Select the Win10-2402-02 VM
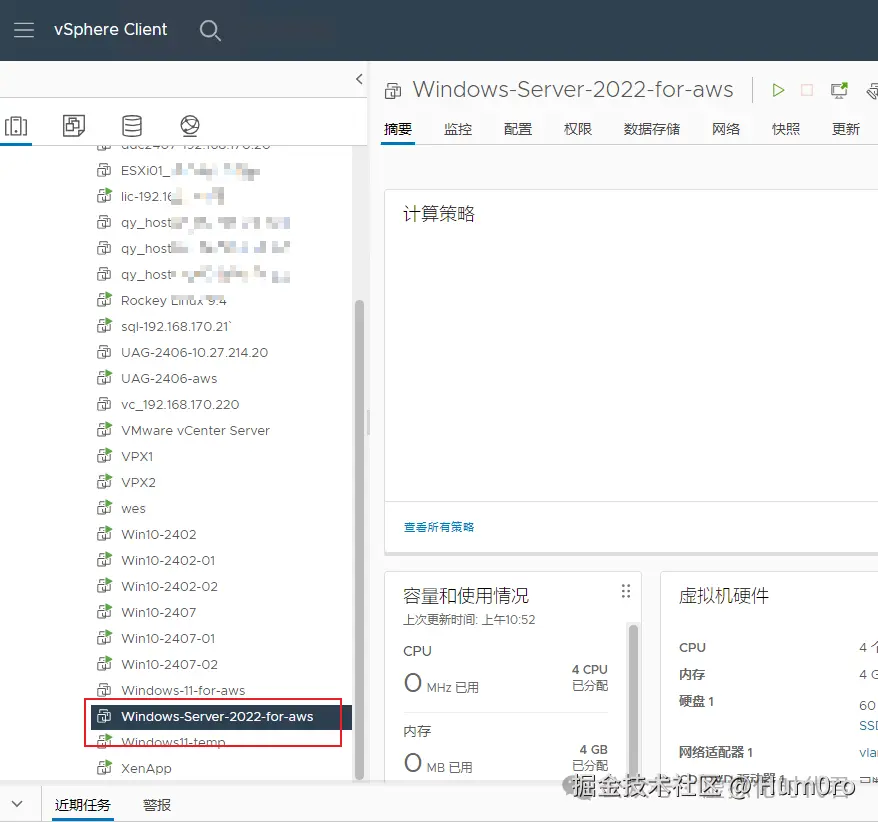The width and height of the screenshot is (878, 822). [169, 586]
